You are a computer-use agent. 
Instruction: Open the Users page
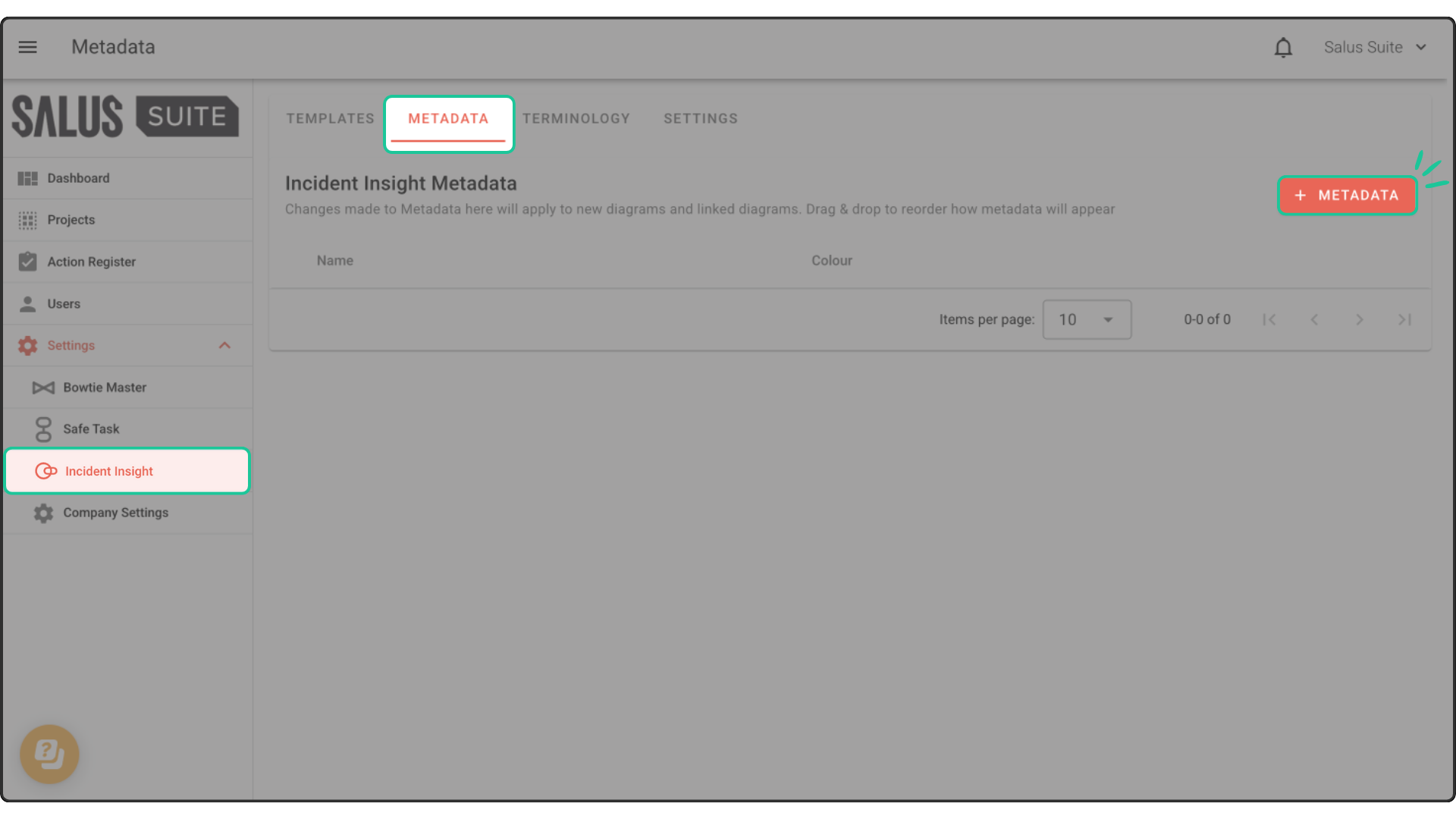pyautogui.click(x=64, y=304)
